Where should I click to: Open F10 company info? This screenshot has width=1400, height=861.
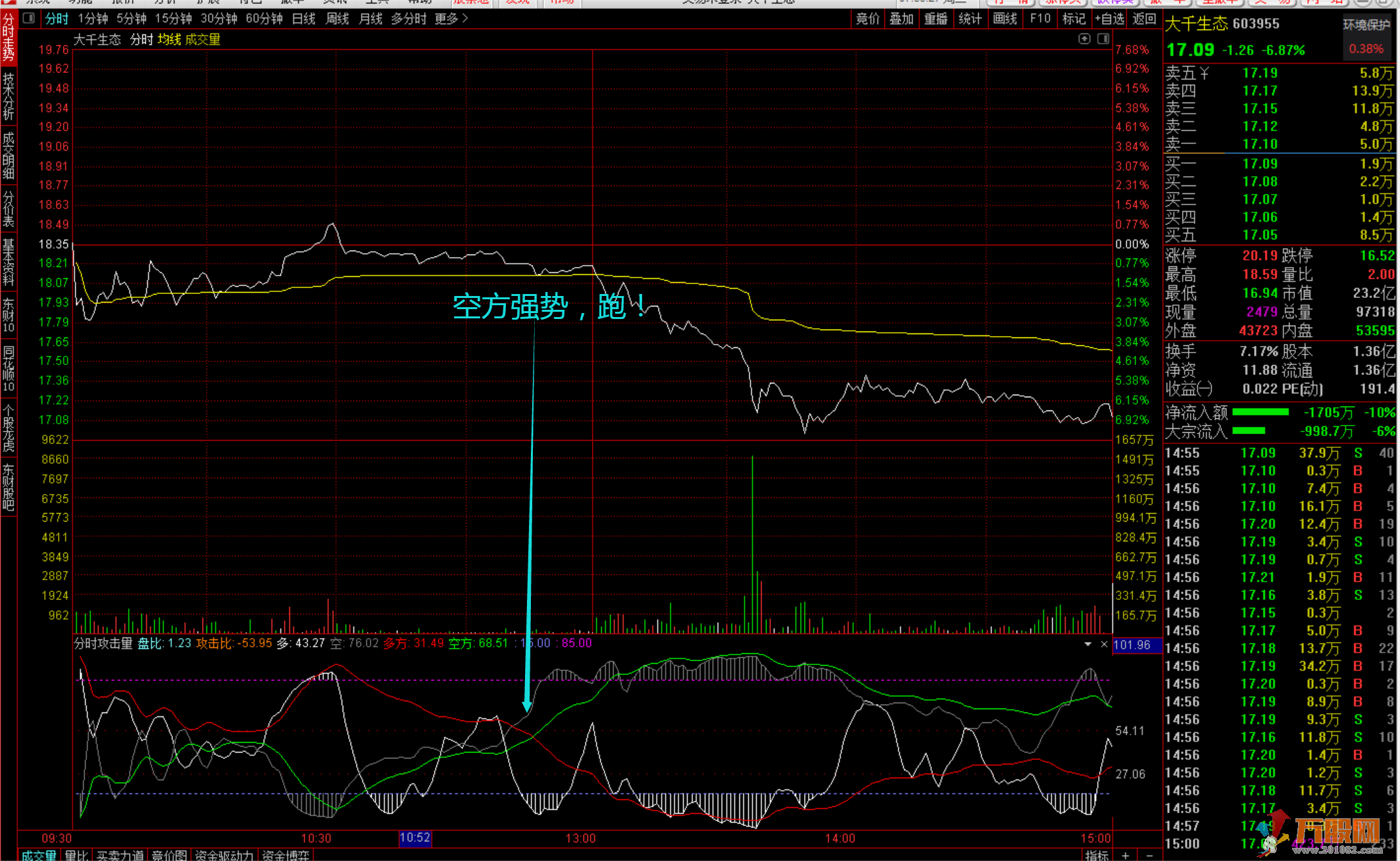point(1039,18)
